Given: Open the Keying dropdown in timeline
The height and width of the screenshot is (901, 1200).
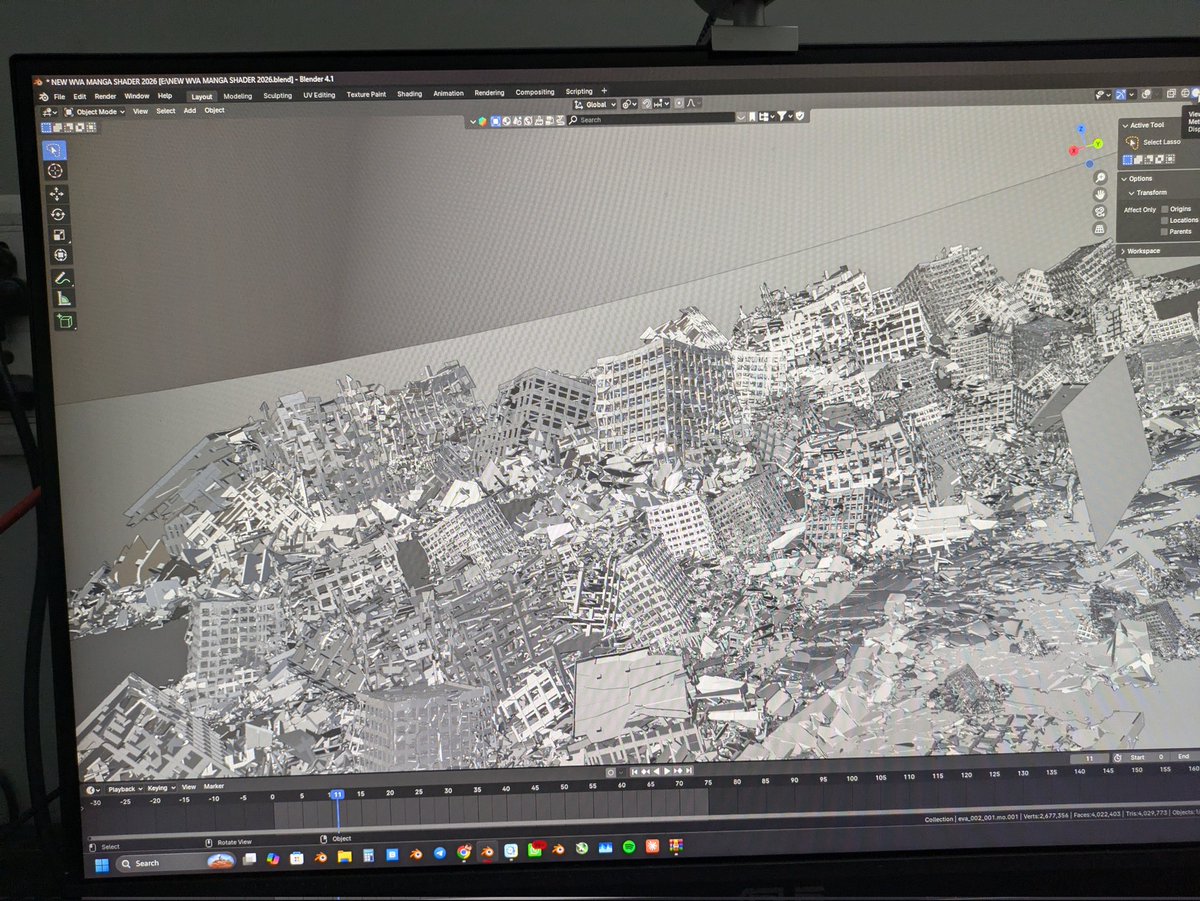Looking at the screenshot, I should (161, 788).
